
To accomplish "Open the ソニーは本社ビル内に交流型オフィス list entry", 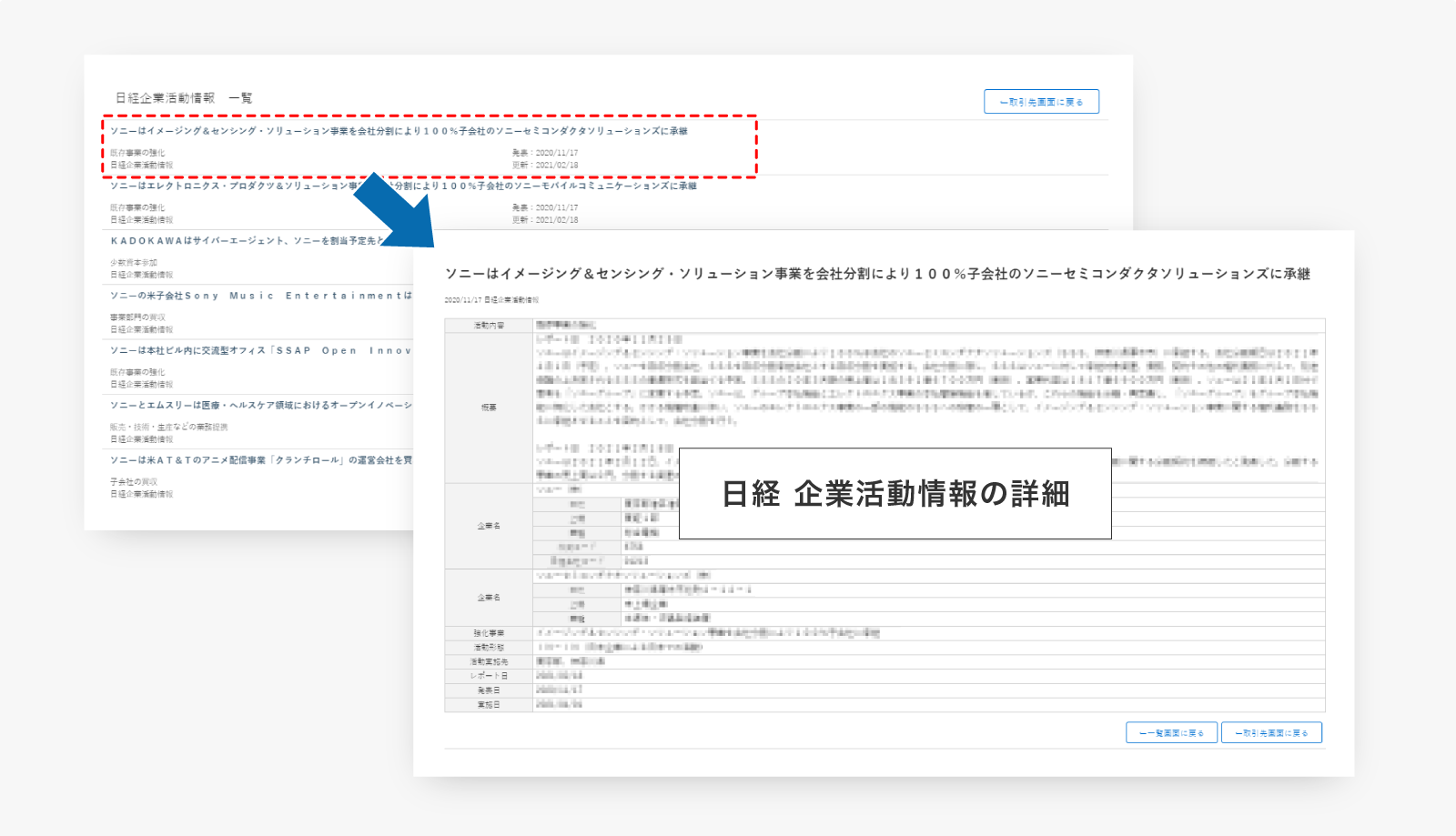I will click(x=261, y=350).
